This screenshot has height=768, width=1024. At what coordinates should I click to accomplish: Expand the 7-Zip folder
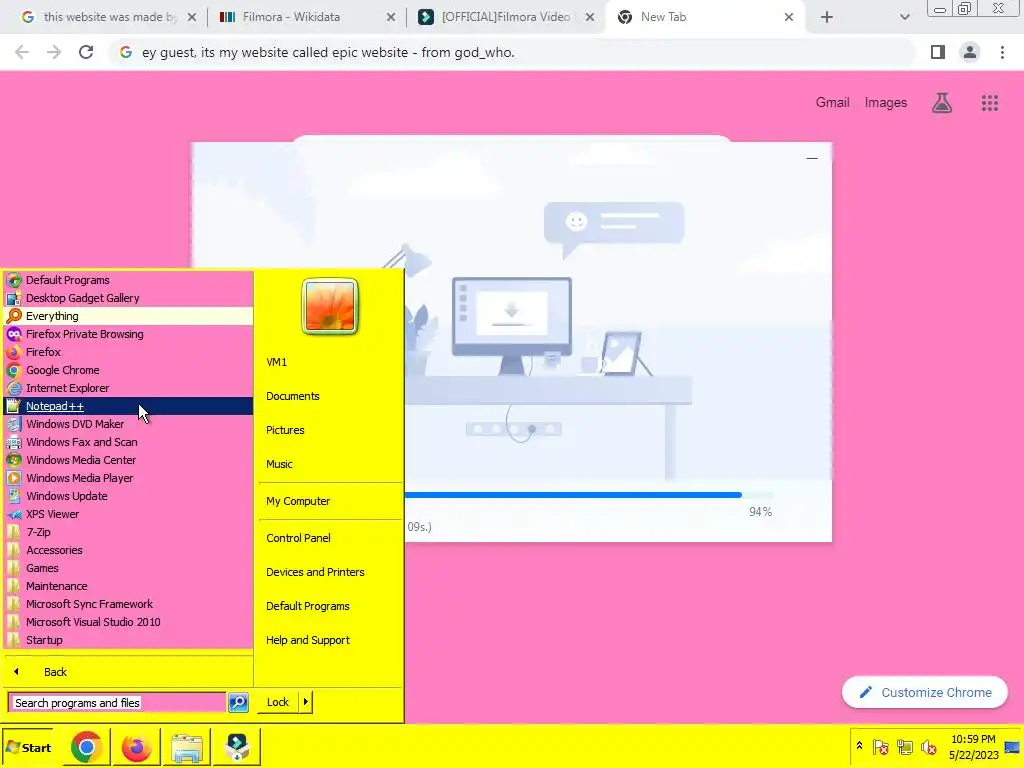coord(128,532)
